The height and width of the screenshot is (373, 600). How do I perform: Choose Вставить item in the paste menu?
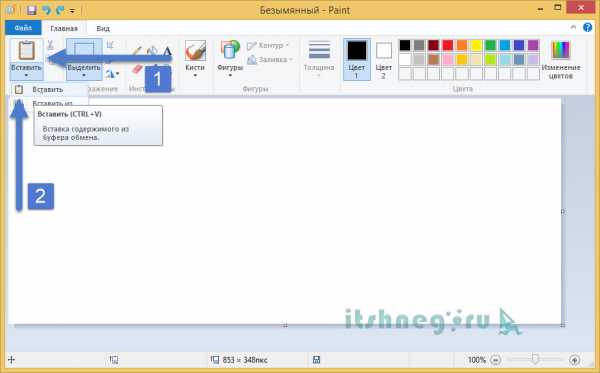coord(48,90)
